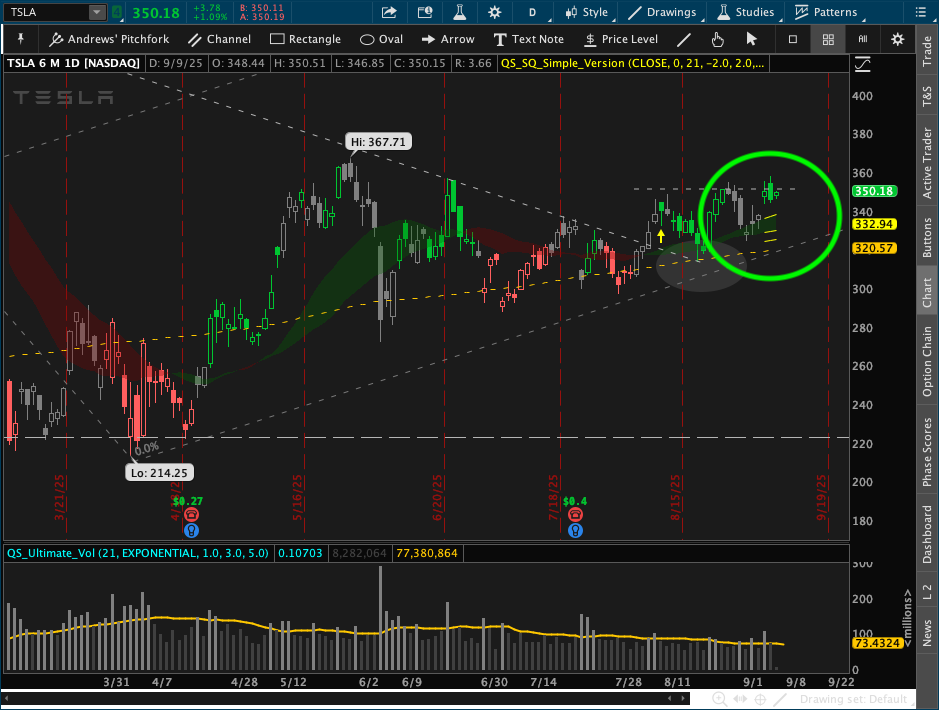Click the scroll right arrow at chart bottom
The width and height of the screenshot is (939, 710).
tap(683, 699)
